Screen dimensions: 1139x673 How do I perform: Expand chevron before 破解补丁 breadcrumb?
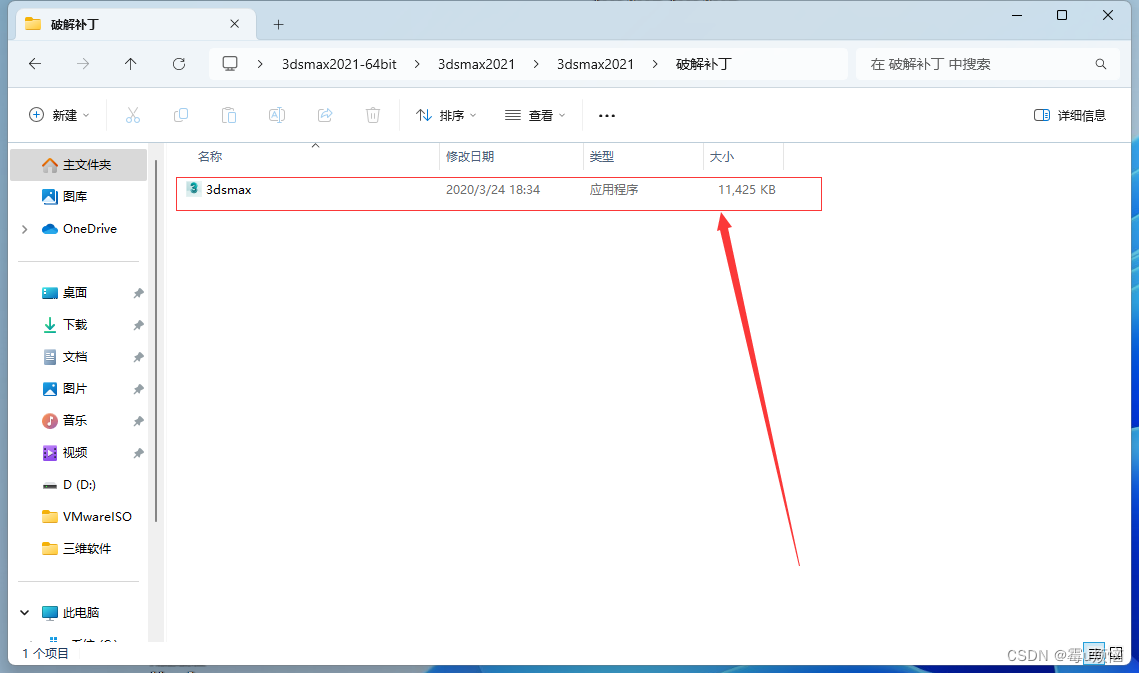tap(655, 64)
